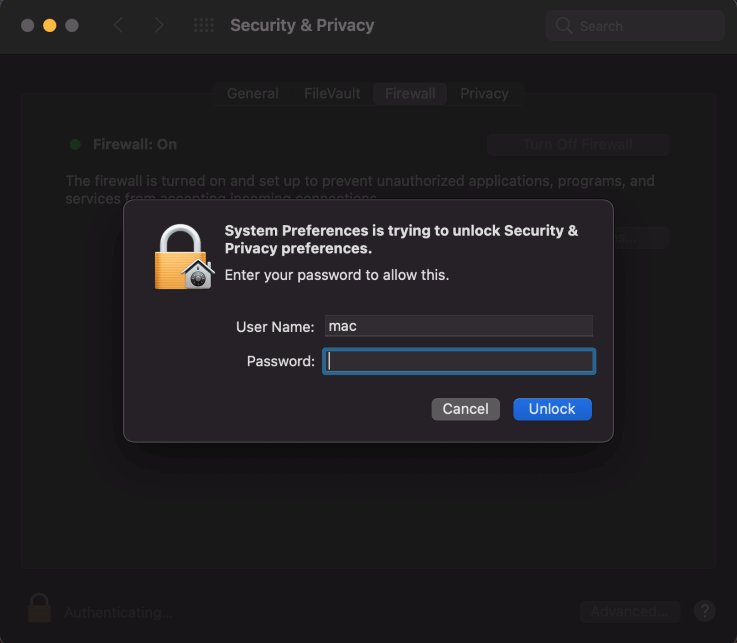This screenshot has height=643, width=737.
Task: Click the lock icon beside Authenticating
Action: click(x=39, y=608)
